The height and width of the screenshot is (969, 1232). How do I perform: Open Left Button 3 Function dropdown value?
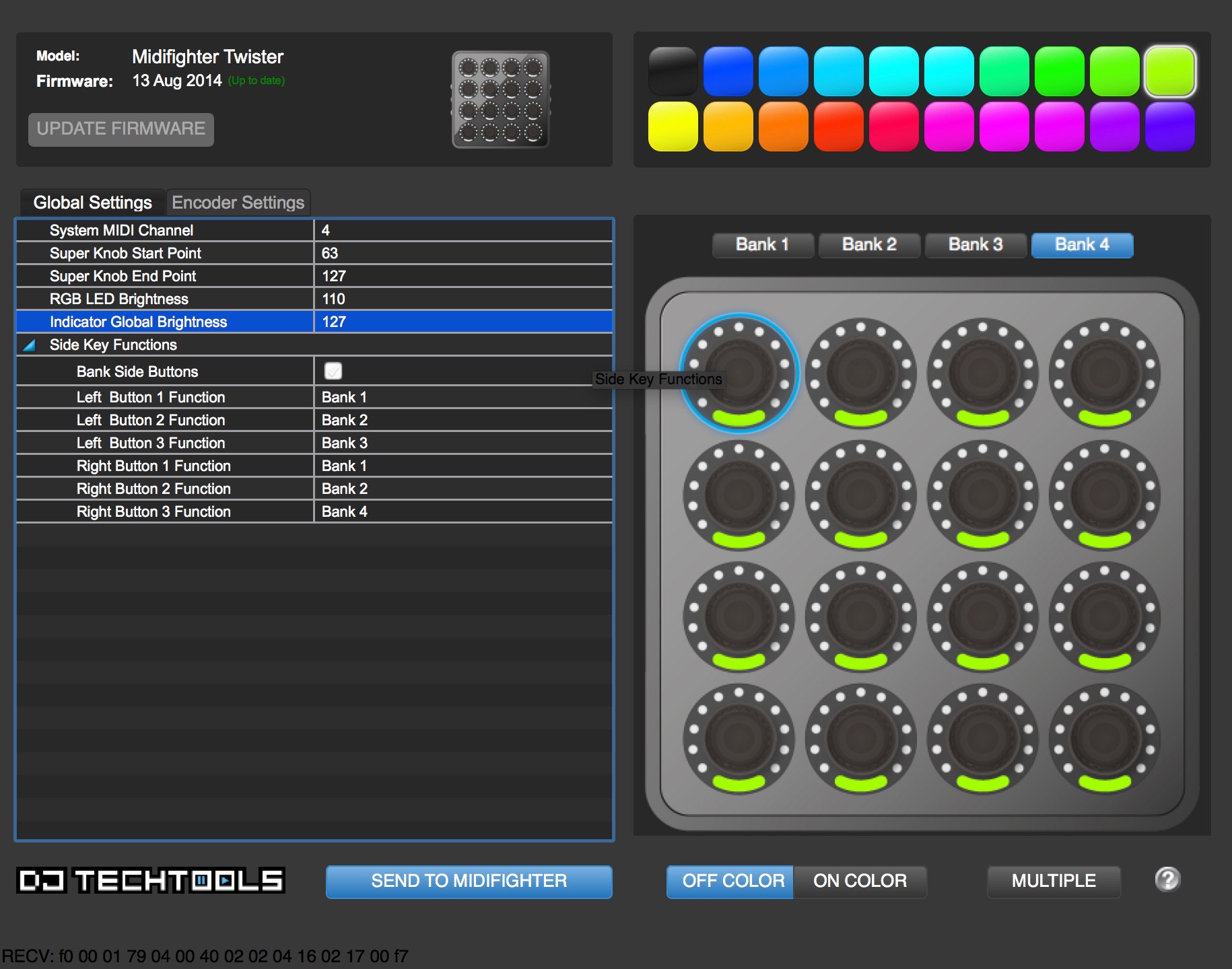tap(463, 443)
